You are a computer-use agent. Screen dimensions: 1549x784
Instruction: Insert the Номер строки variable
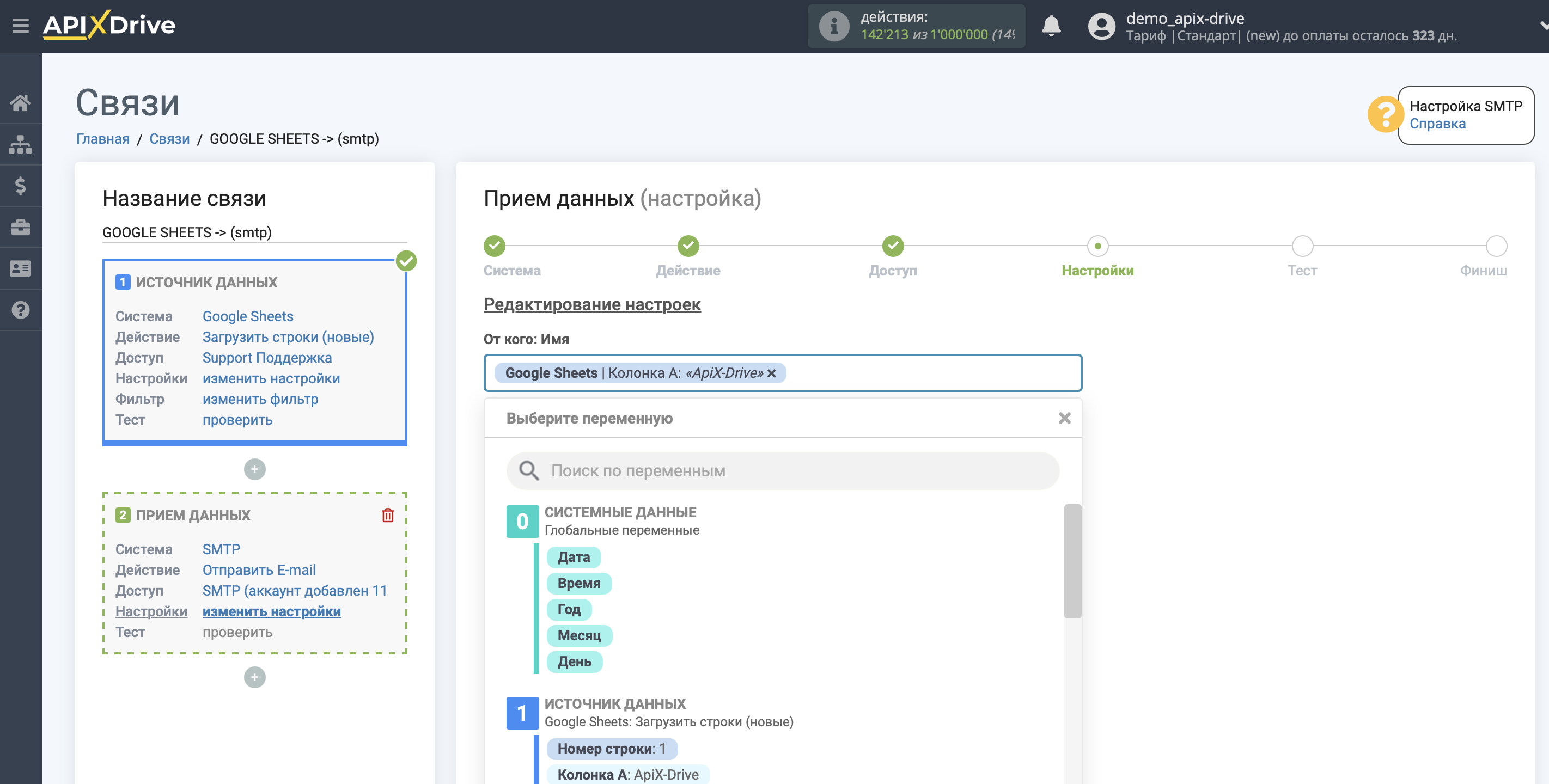(612, 749)
